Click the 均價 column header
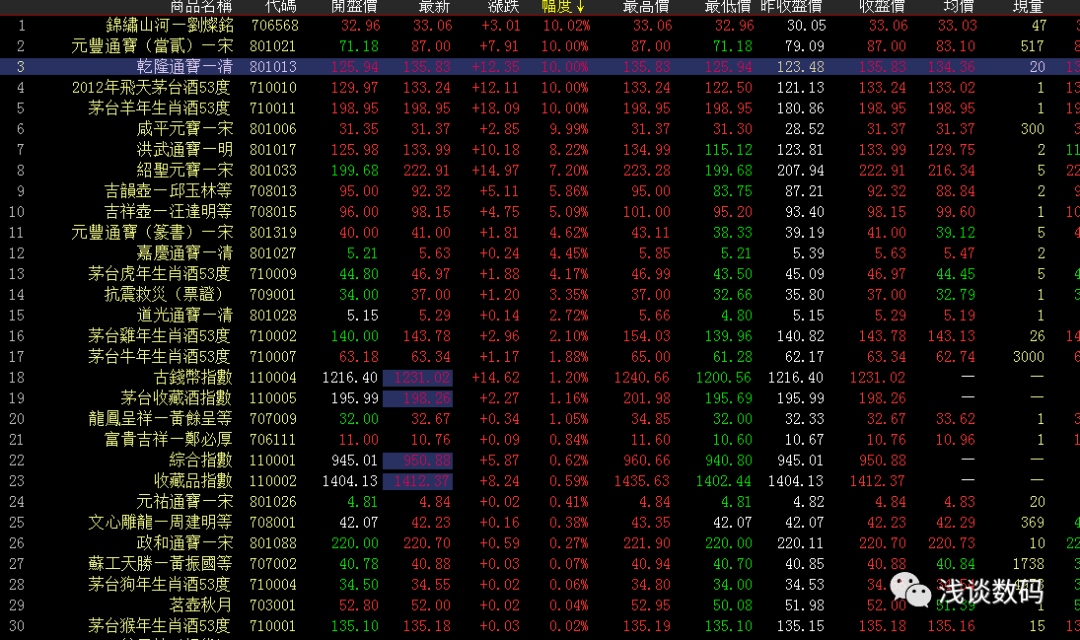The width and height of the screenshot is (1080, 640). click(x=959, y=6)
